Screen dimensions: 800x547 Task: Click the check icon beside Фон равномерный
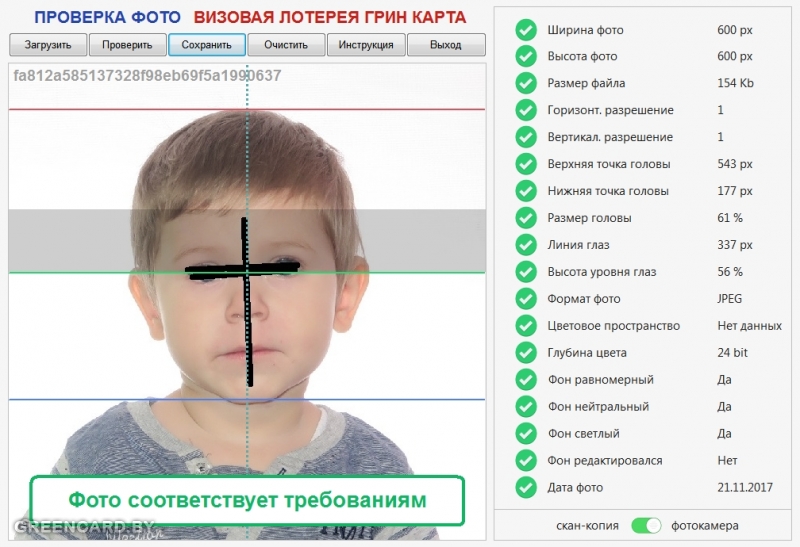coord(526,380)
